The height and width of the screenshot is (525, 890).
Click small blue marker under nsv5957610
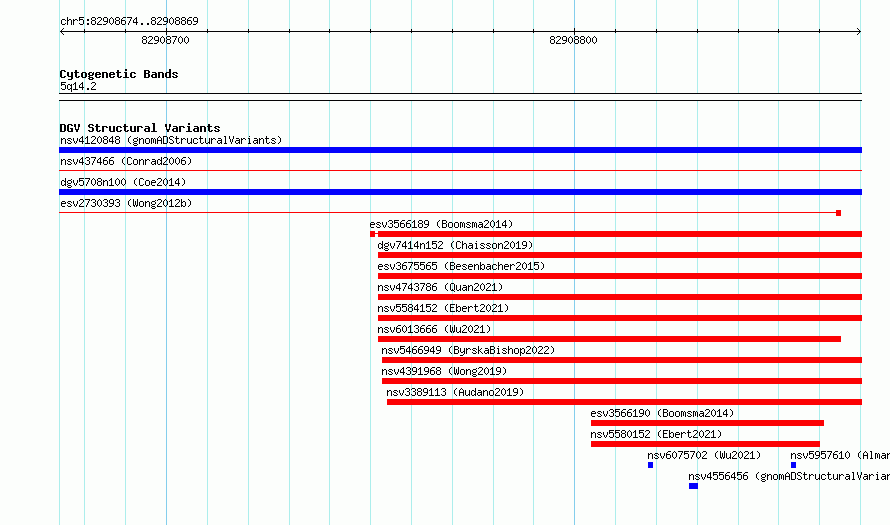pos(794,465)
